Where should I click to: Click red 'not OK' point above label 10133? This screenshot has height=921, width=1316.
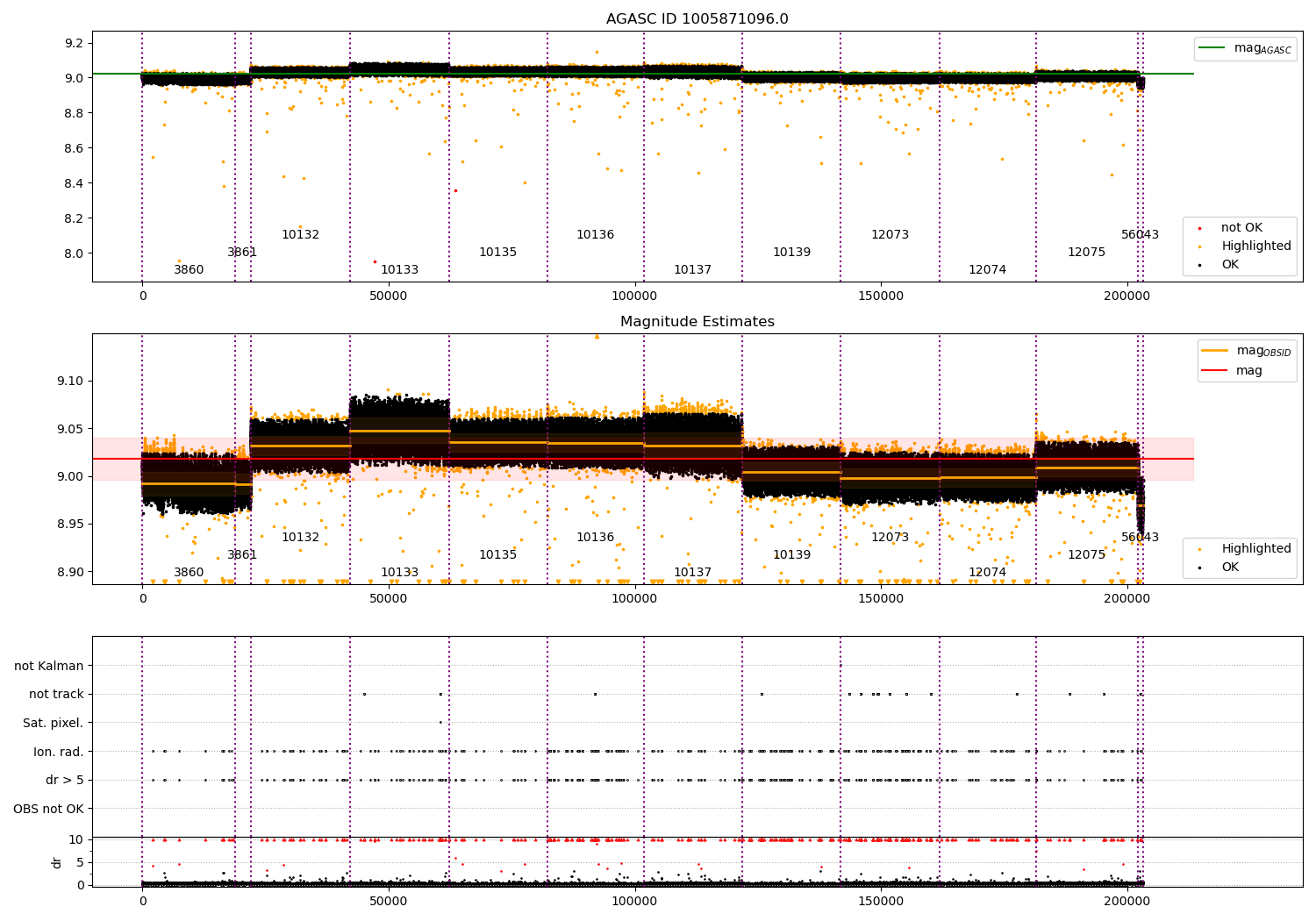coord(375,261)
